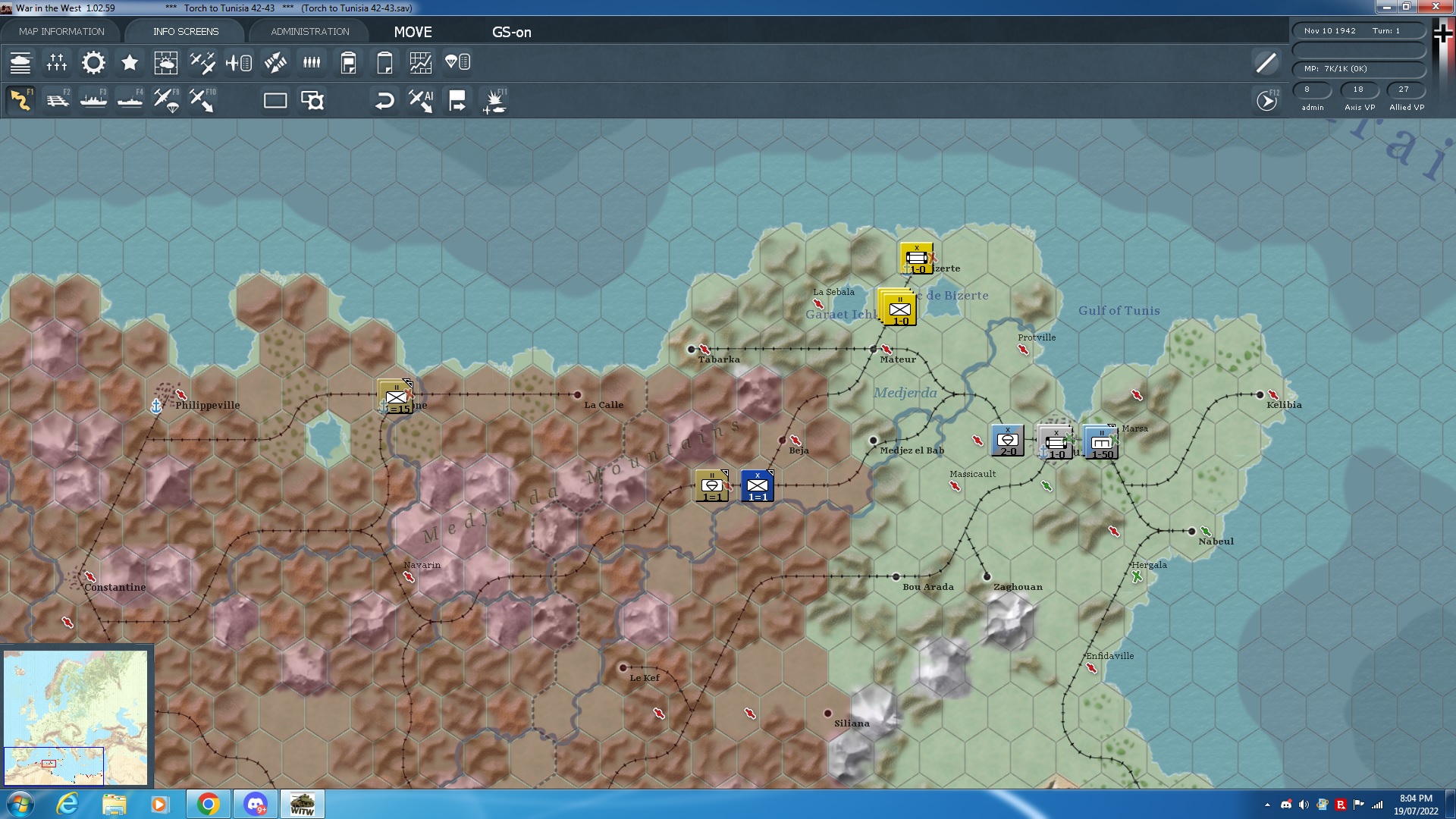Select the F4 amphibious transport mode icon

[x=130, y=100]
